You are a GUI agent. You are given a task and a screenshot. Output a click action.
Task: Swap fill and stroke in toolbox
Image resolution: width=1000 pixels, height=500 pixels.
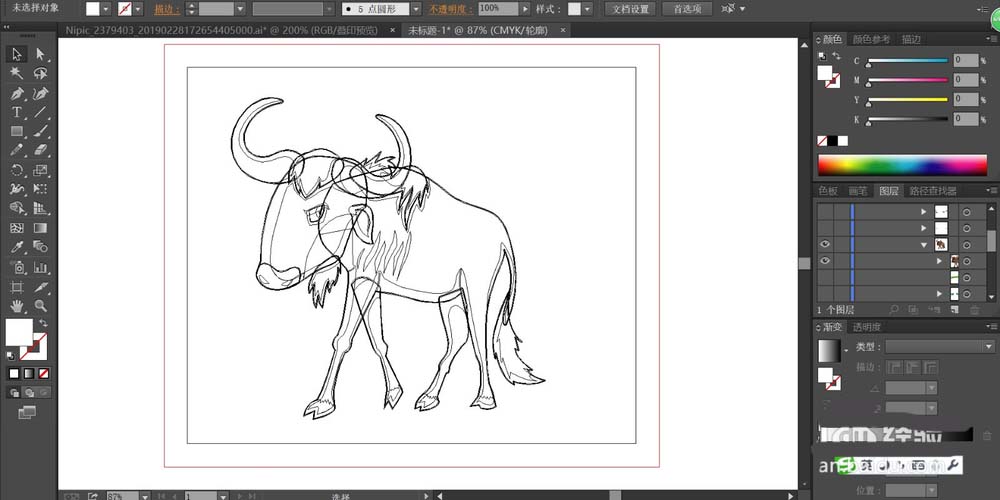(43, 323)
